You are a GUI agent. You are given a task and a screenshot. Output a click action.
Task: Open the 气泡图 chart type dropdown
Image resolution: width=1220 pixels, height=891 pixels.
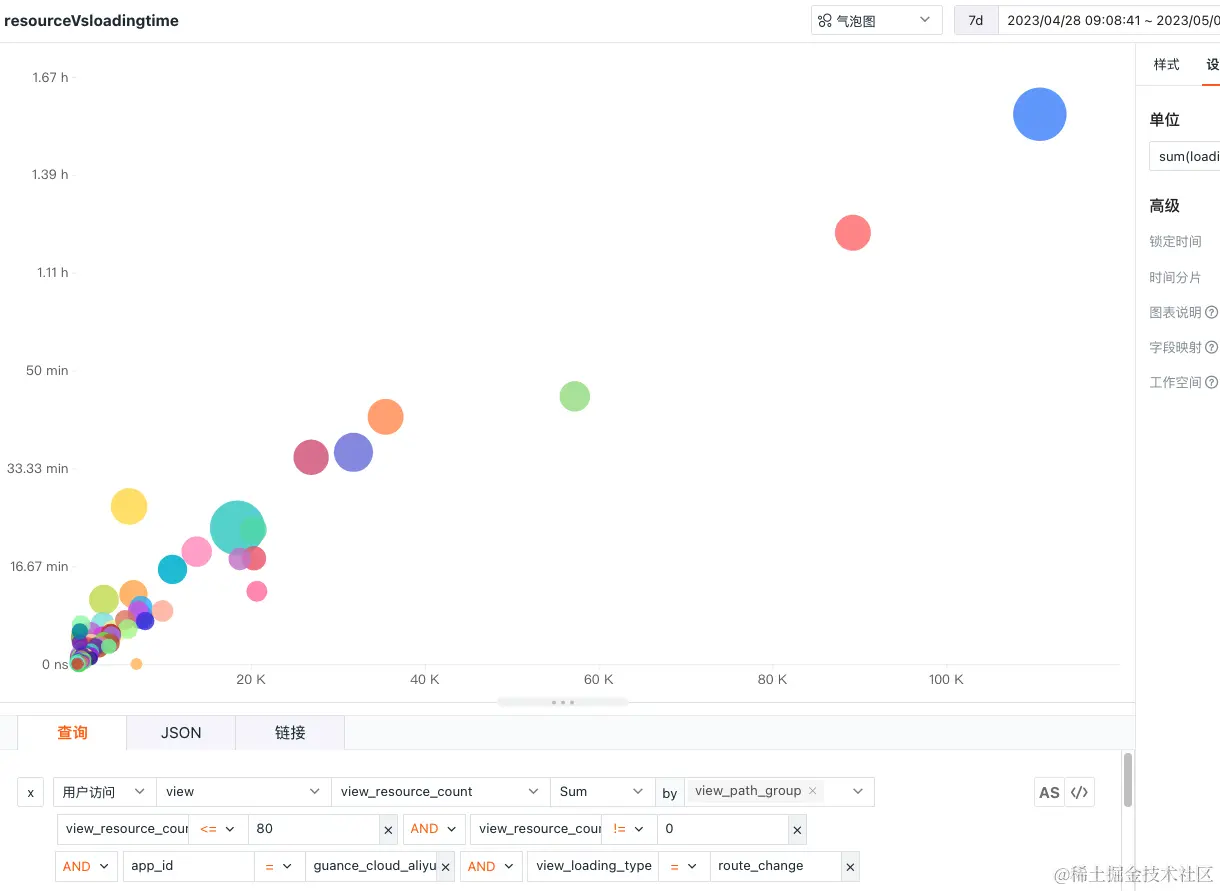pos(877,20)
